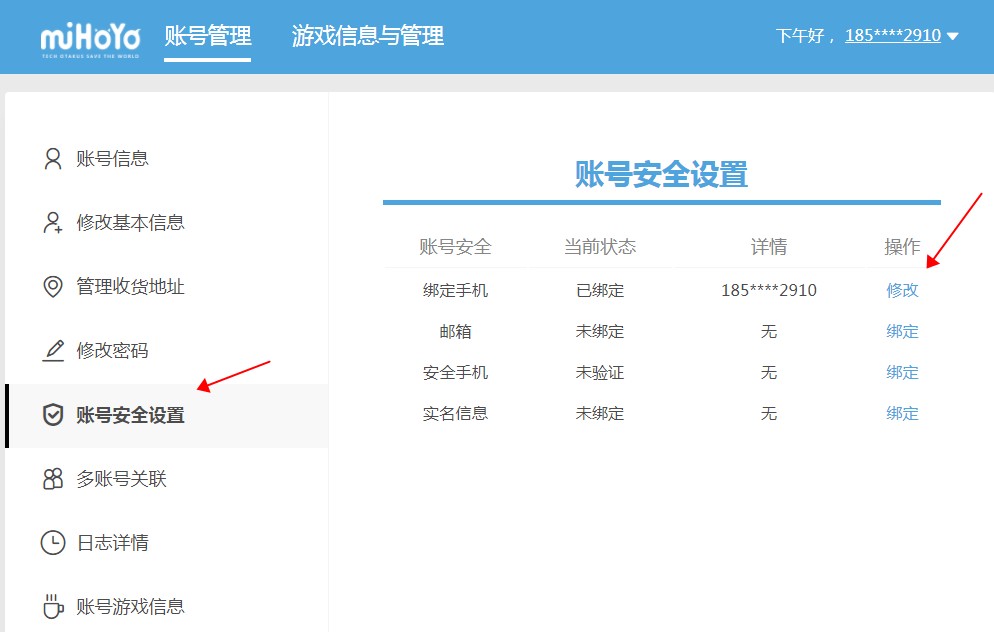The width and height of the screenshot is (994, 632).
Task: Click the cup icon for 账号游戏信息
Action: point(52,606)
